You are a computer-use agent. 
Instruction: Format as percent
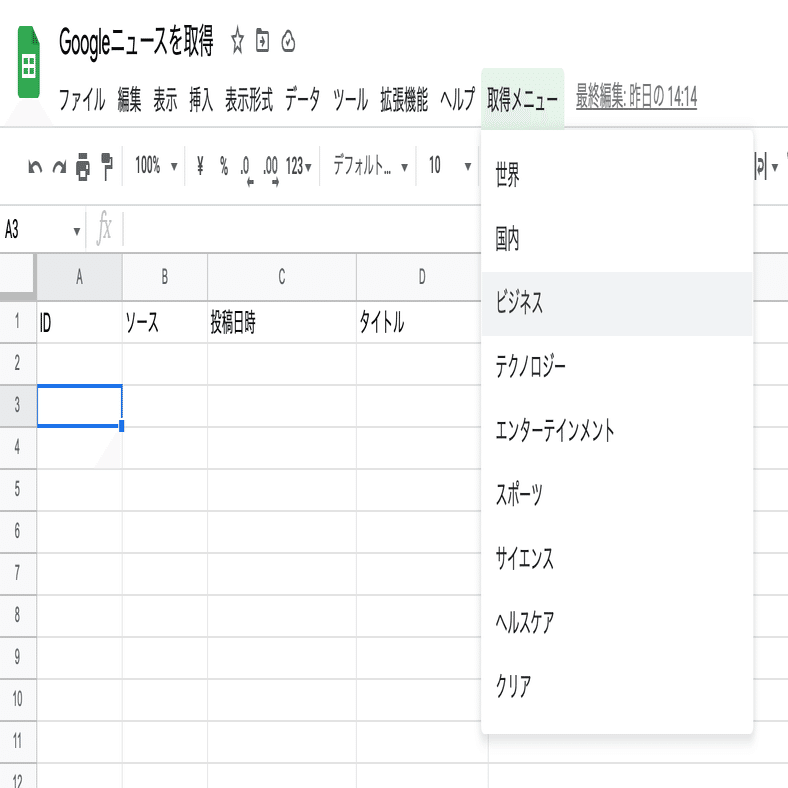point(224,165)
